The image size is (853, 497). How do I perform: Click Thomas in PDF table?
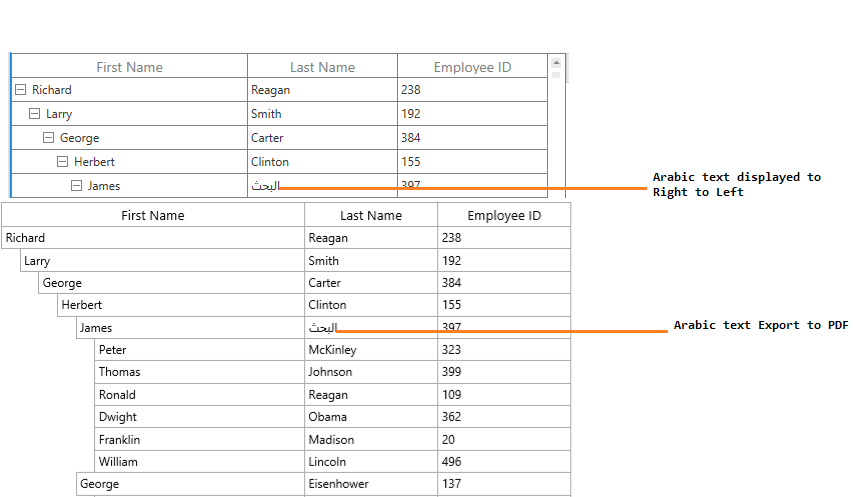point(200,372)
